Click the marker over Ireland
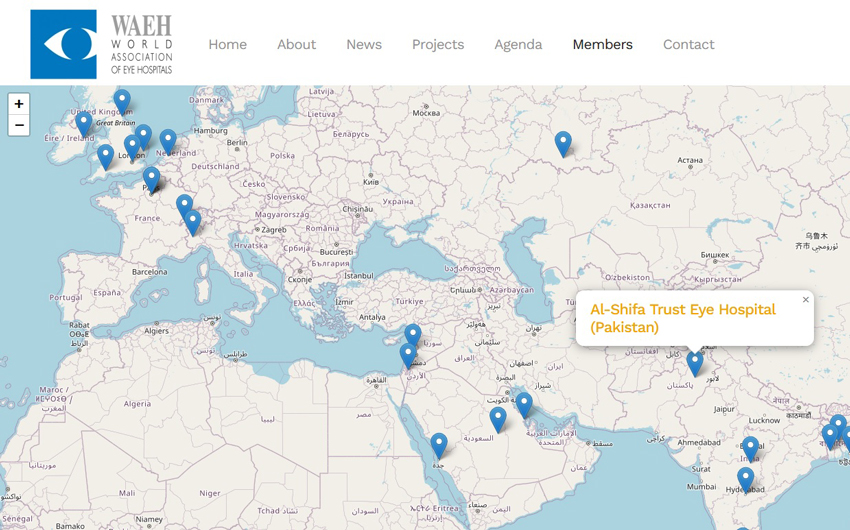 [84, 123]
